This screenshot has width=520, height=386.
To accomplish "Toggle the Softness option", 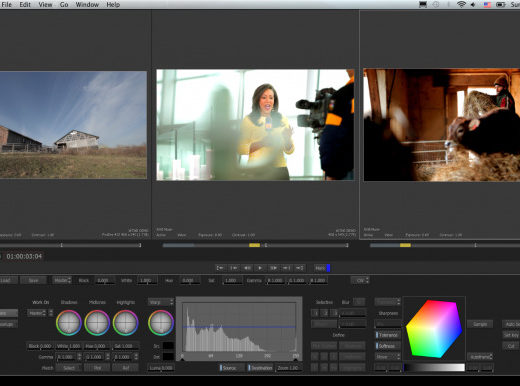I will click(387, 346).
